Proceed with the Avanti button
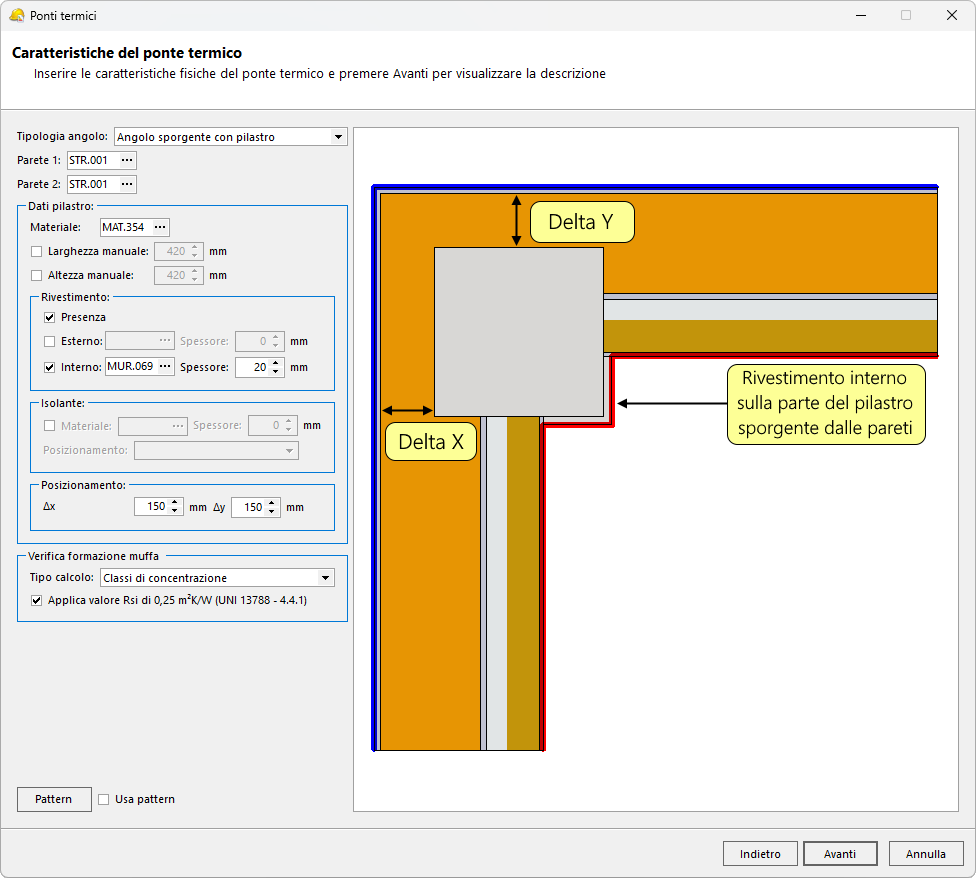The width and height of the screenshot is (976, 878). point(840,854)
